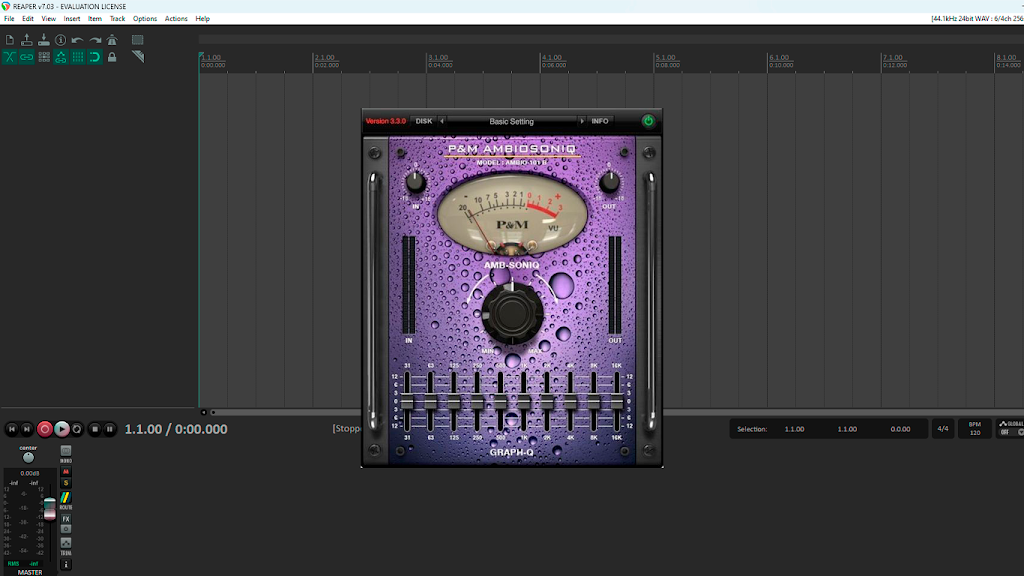Screen dimensions: 1024x576
Task: Click the 4/4 time signature field
Action: [943, 429]
